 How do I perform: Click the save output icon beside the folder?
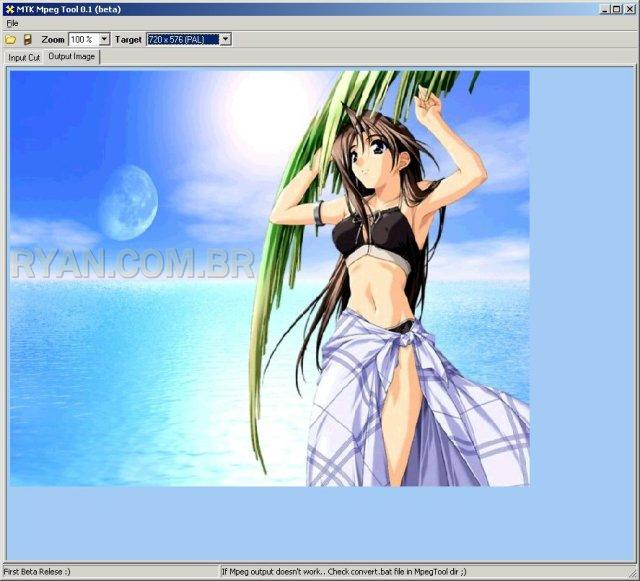(x=28, y=39)
